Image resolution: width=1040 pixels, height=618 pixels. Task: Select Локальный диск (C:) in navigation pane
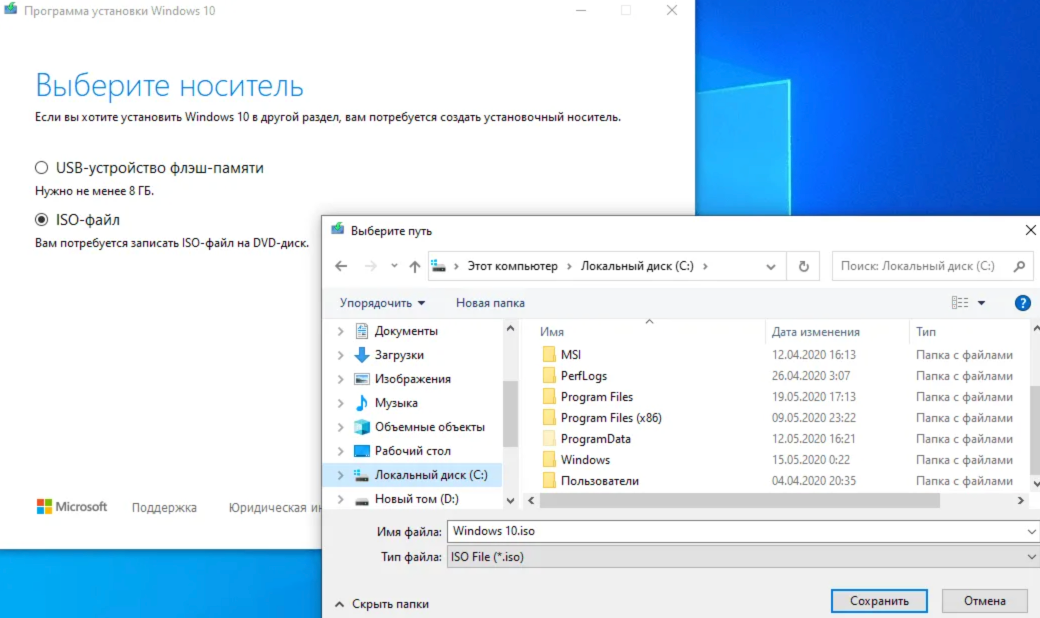tap(430, 475)
